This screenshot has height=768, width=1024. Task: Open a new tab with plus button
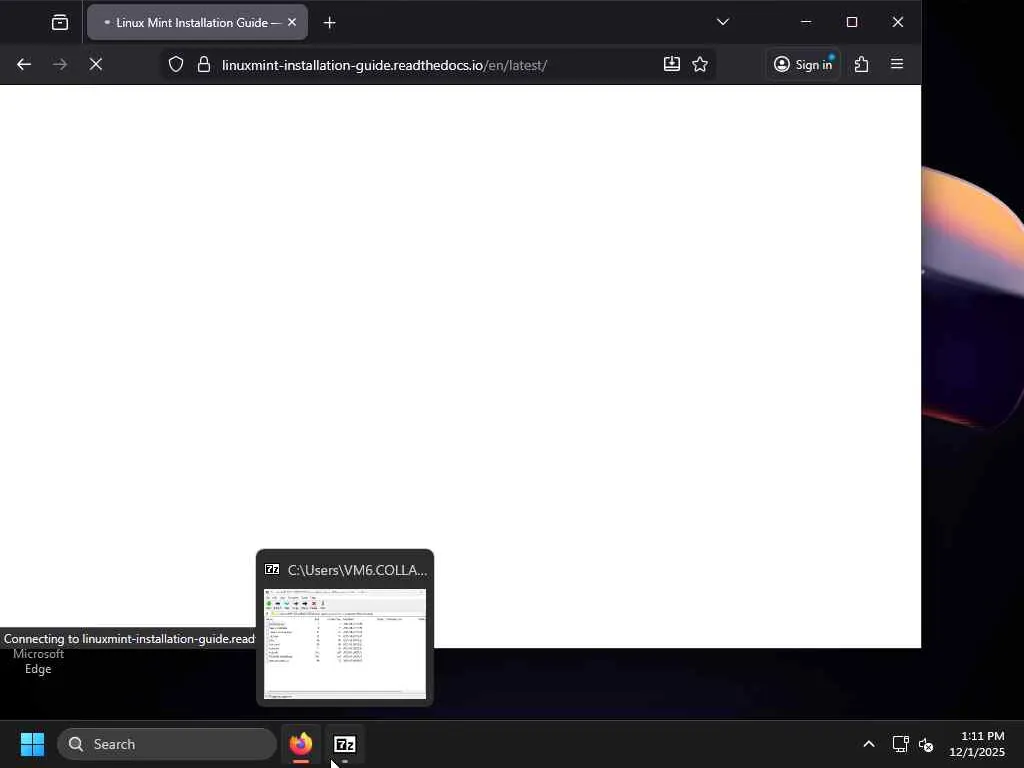(x=330, y=23)
